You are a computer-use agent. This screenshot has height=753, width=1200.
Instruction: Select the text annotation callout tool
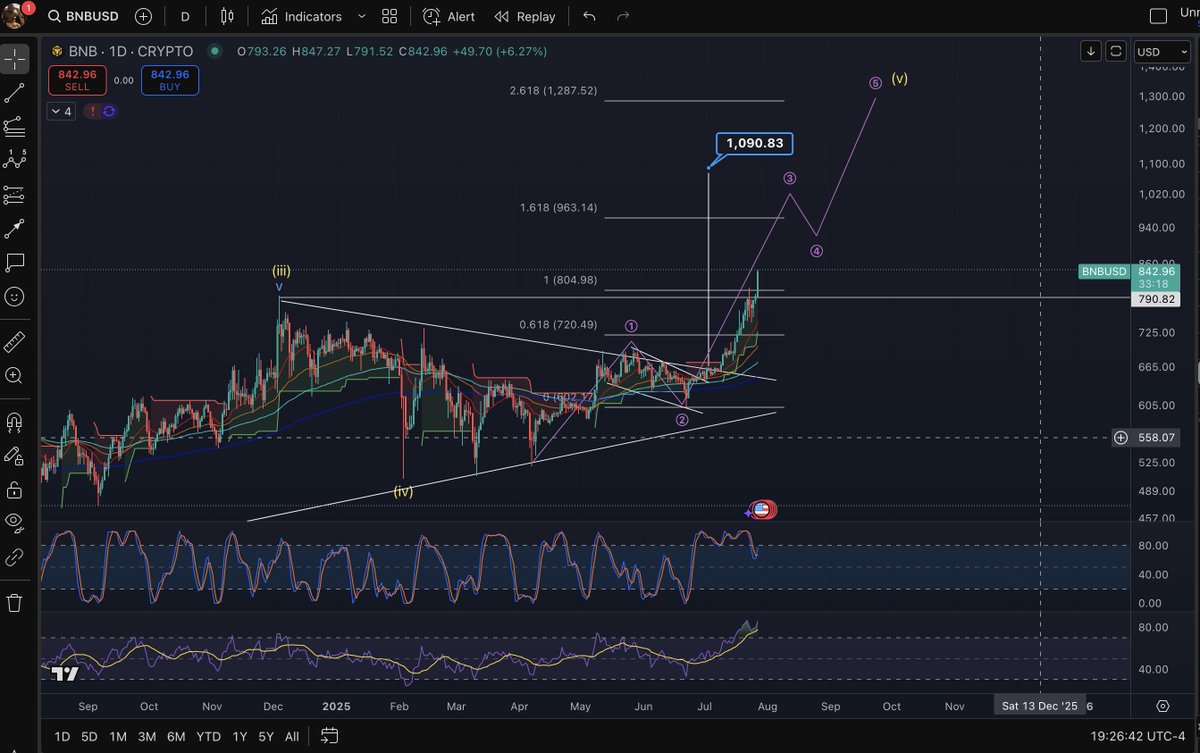(15, 262)
